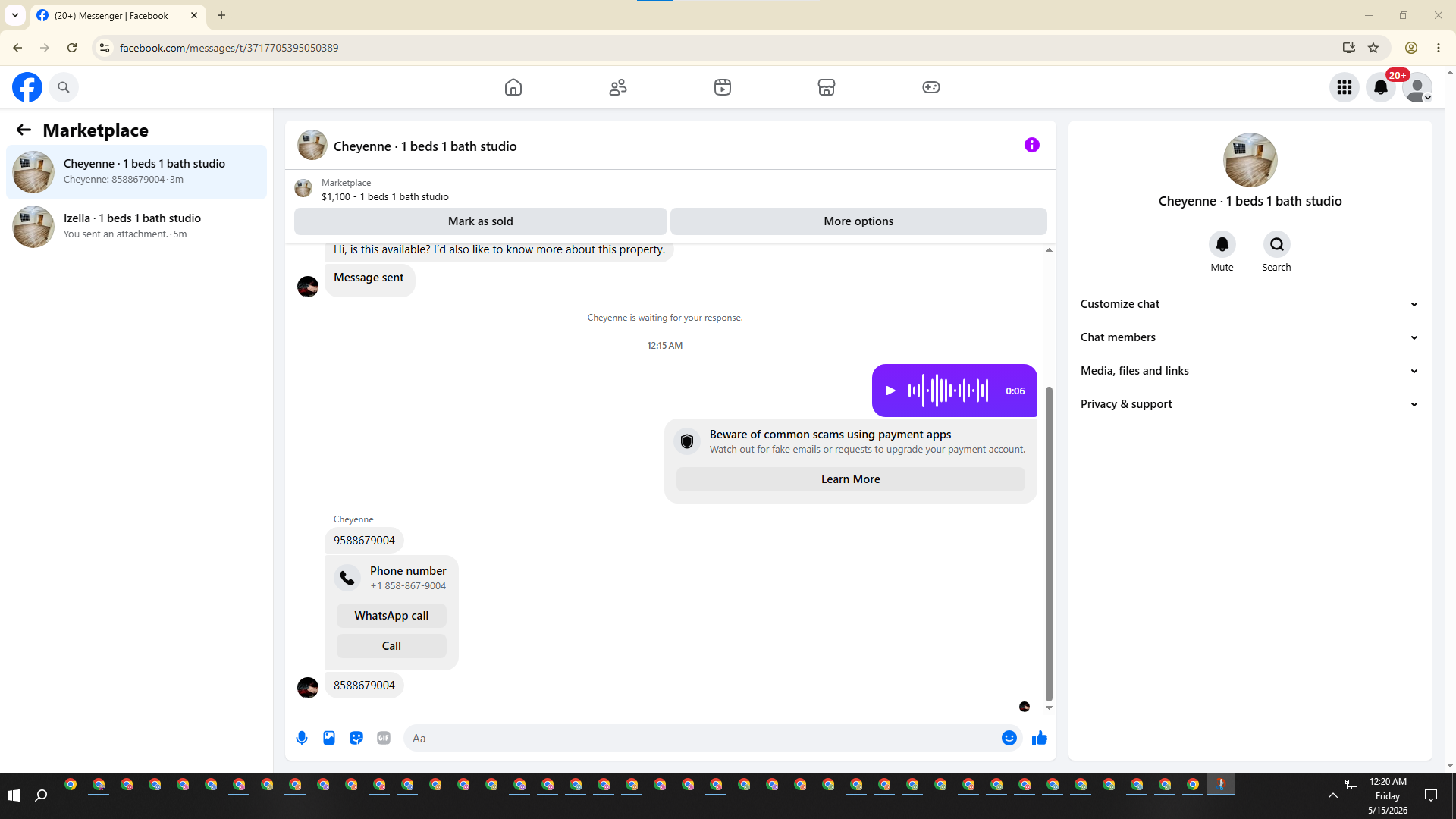This screenshot has width=1456, height=819.
Task: Open the Friends icon in top navigation
Action: (x=618, y=87)
